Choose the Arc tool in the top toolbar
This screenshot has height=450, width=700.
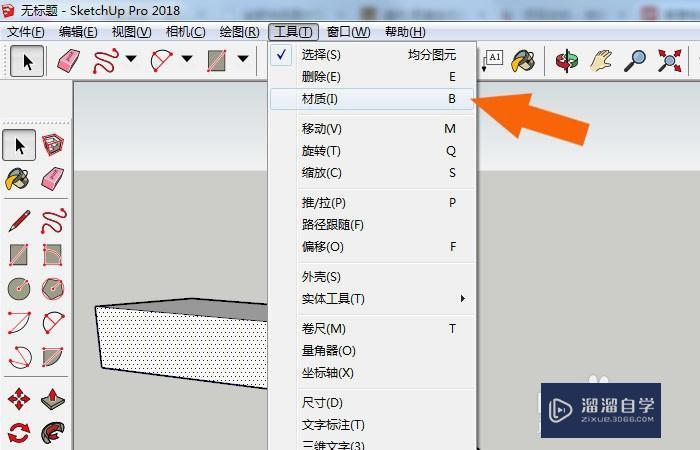click(x=162, y=60)
